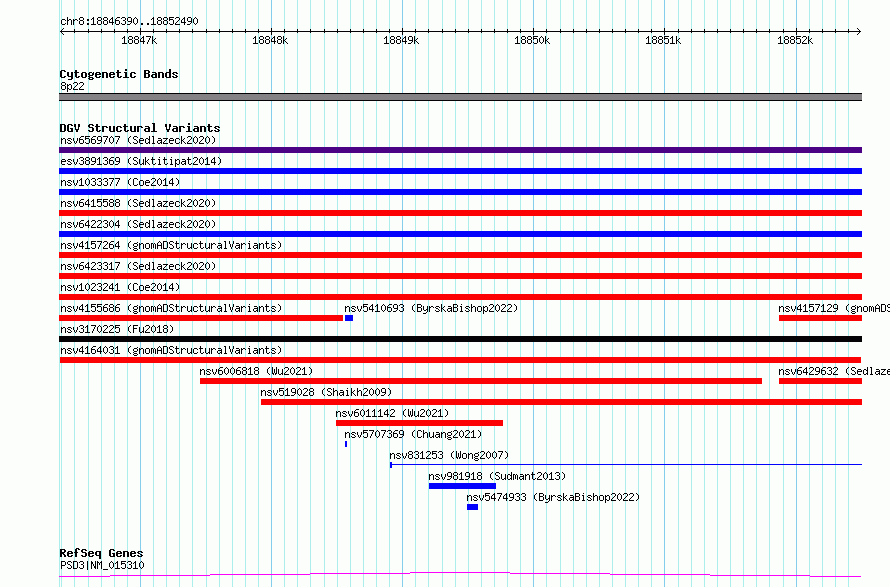Open nsv6423317 (Sedlazeck2020) label

[x=138, y=266]
